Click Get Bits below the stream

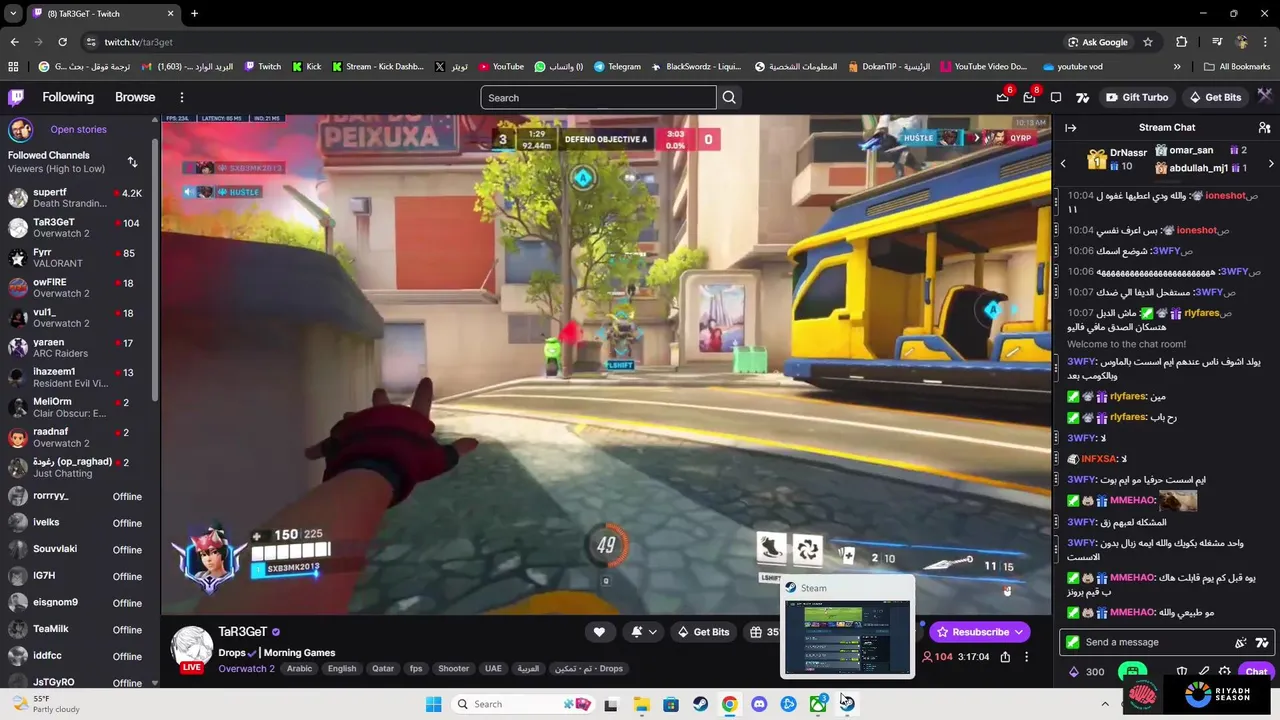click(x=703, y=632)
